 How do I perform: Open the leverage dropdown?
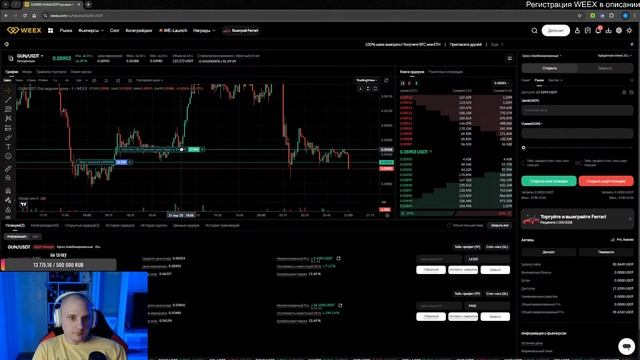(615, 56)
